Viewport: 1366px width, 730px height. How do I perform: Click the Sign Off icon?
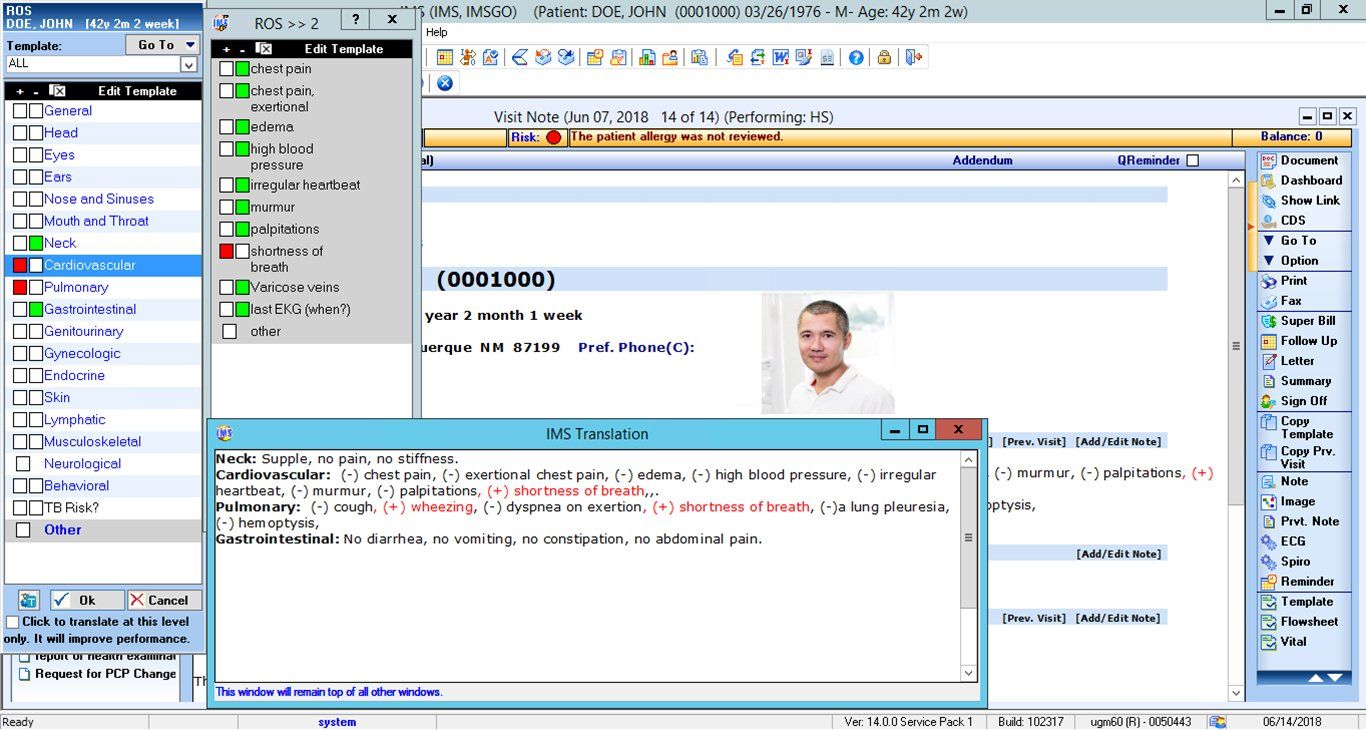click(x=1299, y=401)
